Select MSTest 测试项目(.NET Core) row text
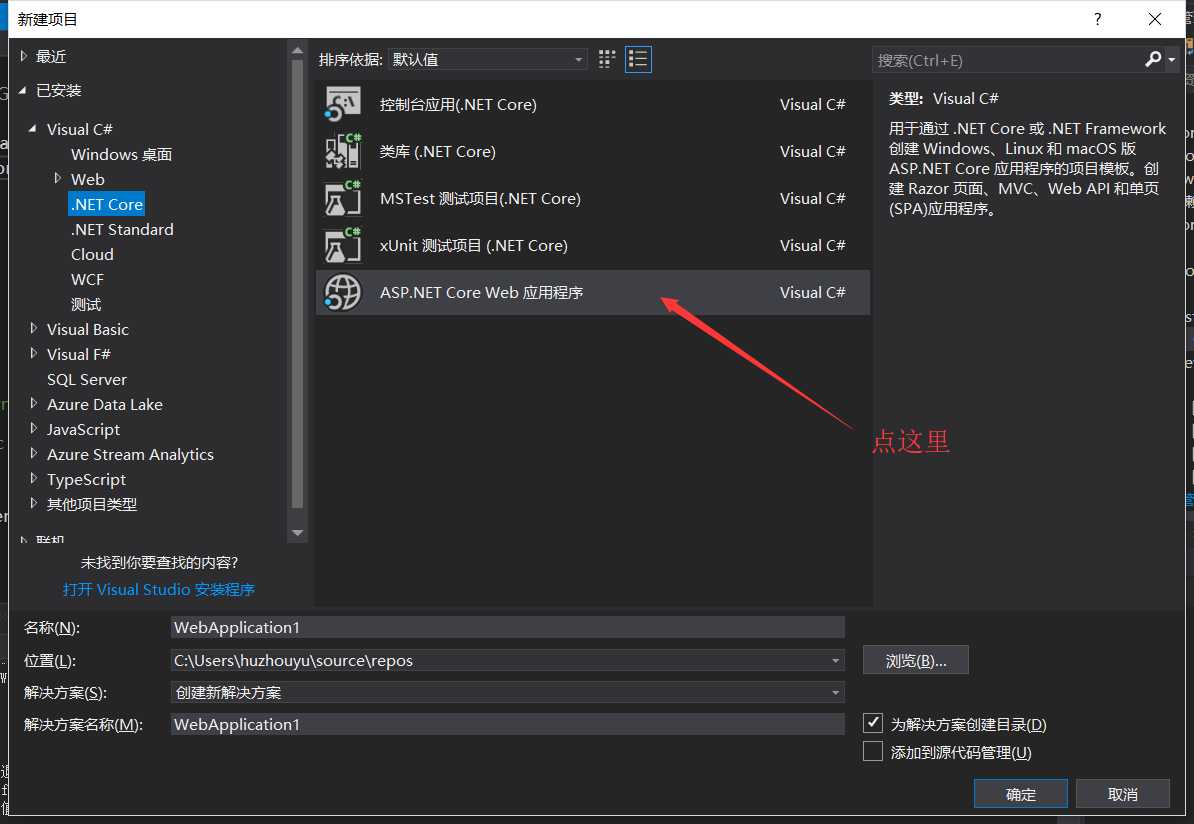The width and height of the screenshot is (1194, 824). 480,198
